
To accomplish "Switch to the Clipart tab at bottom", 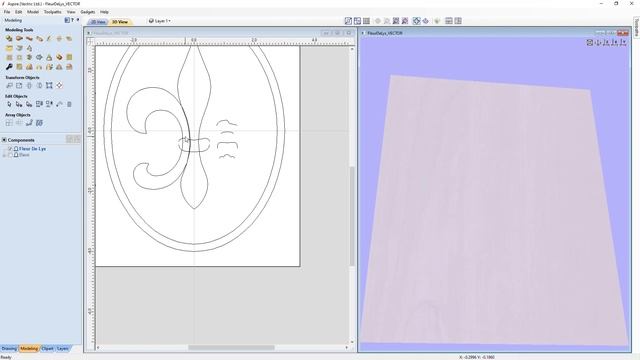I will [x=47, y=349].
